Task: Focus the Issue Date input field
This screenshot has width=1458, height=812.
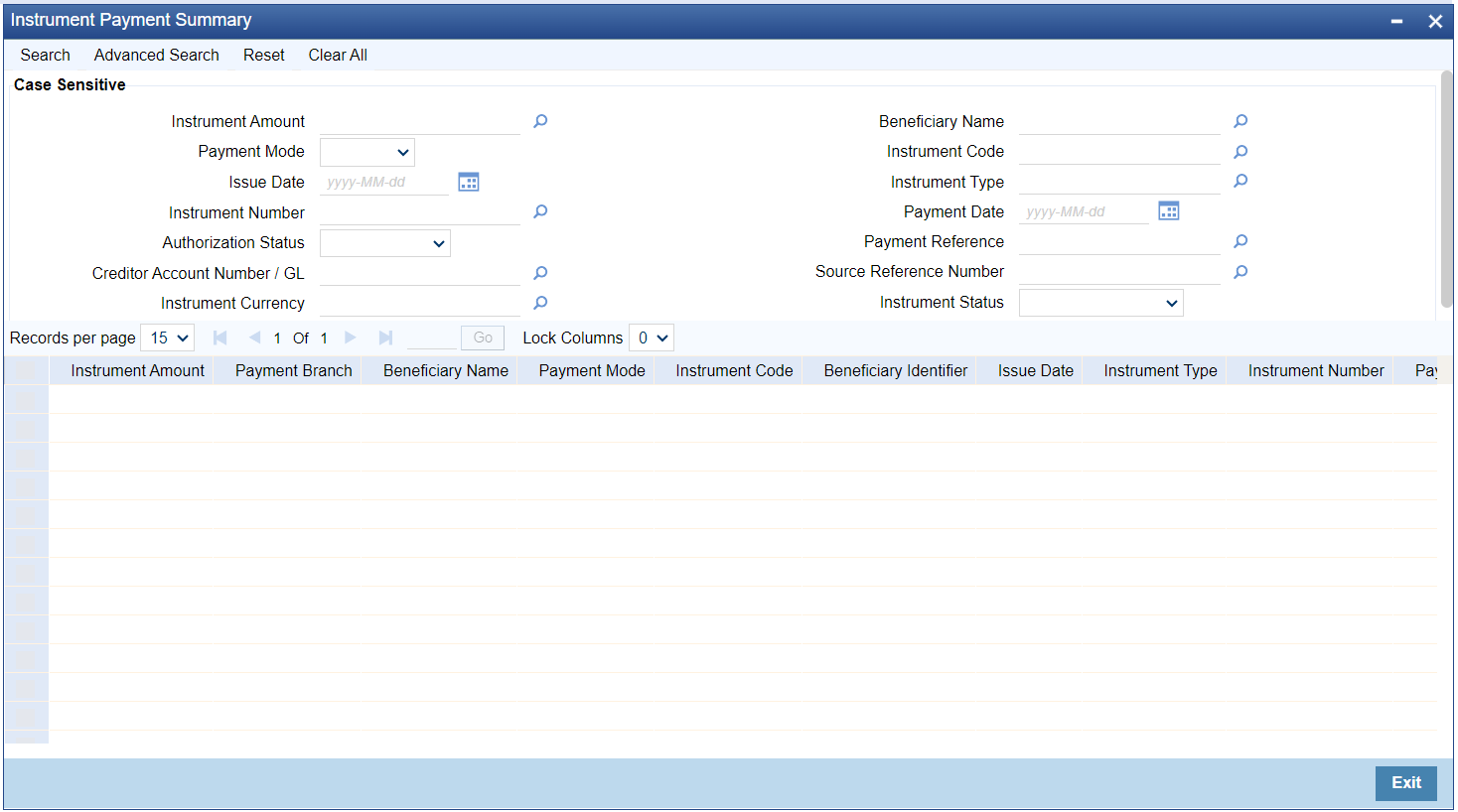Action: [384, 182]
